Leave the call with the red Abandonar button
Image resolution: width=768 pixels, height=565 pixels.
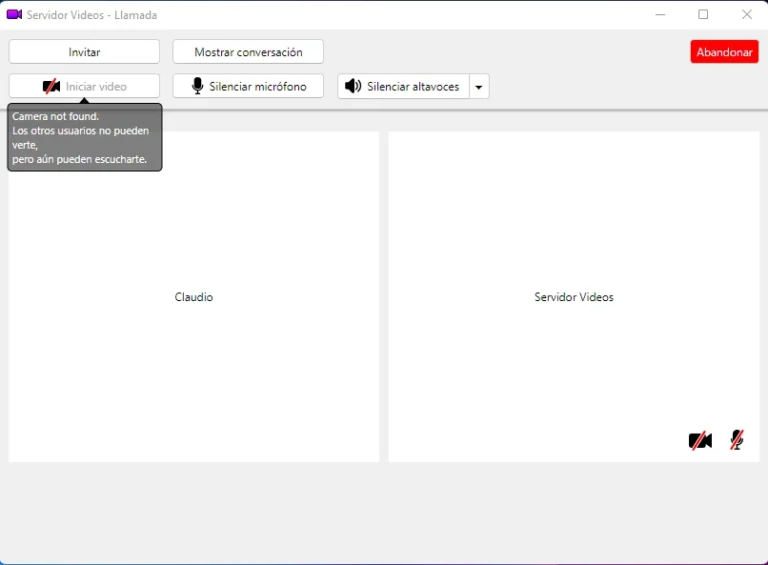724,52
